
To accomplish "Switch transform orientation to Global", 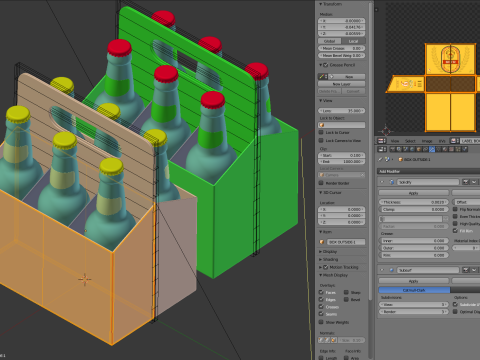I will tap(330, 41).
